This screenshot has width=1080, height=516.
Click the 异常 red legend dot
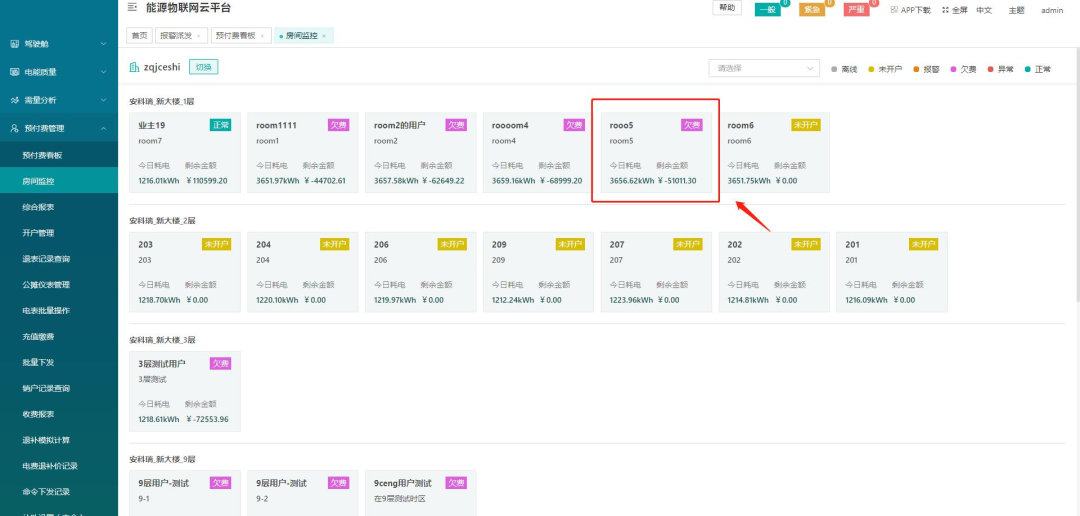[990, 69]
